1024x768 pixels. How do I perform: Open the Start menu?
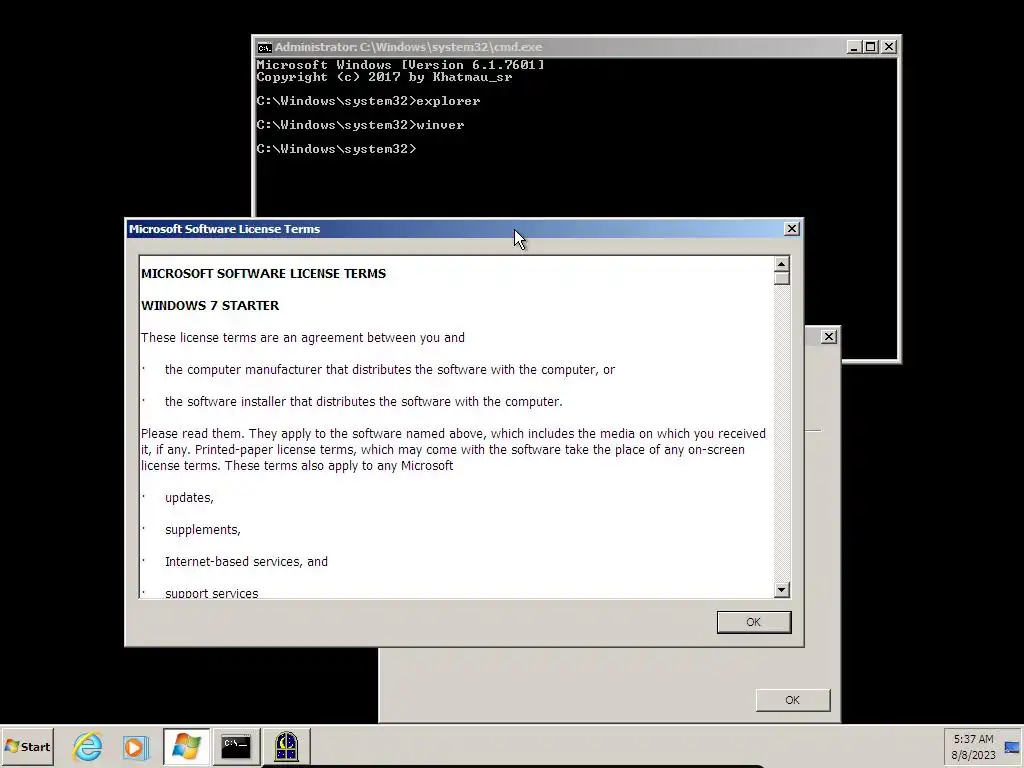click(27, 746)
